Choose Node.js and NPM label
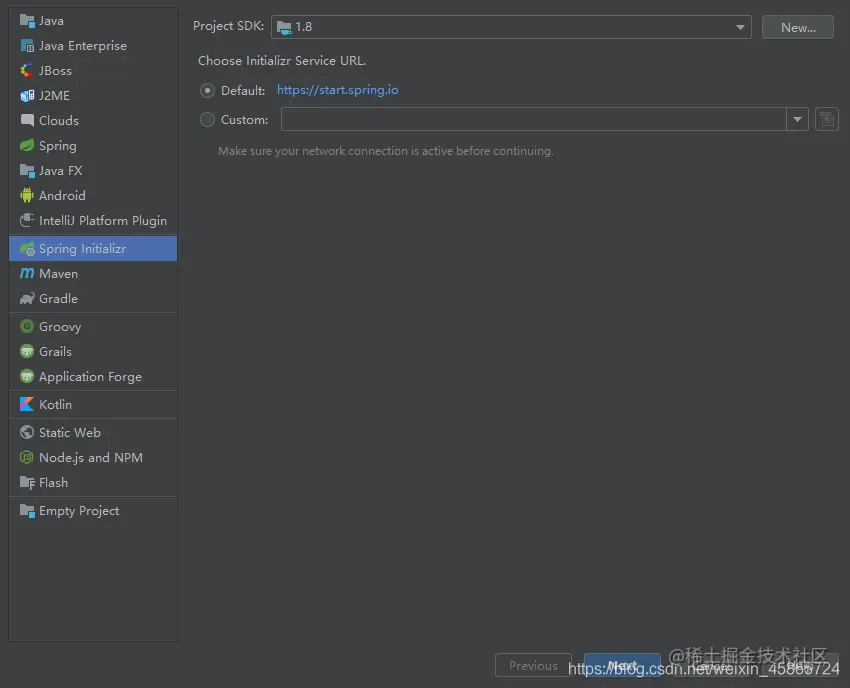Image resolution: width=850 pixels, height=688 pixels. click(91, 458)
